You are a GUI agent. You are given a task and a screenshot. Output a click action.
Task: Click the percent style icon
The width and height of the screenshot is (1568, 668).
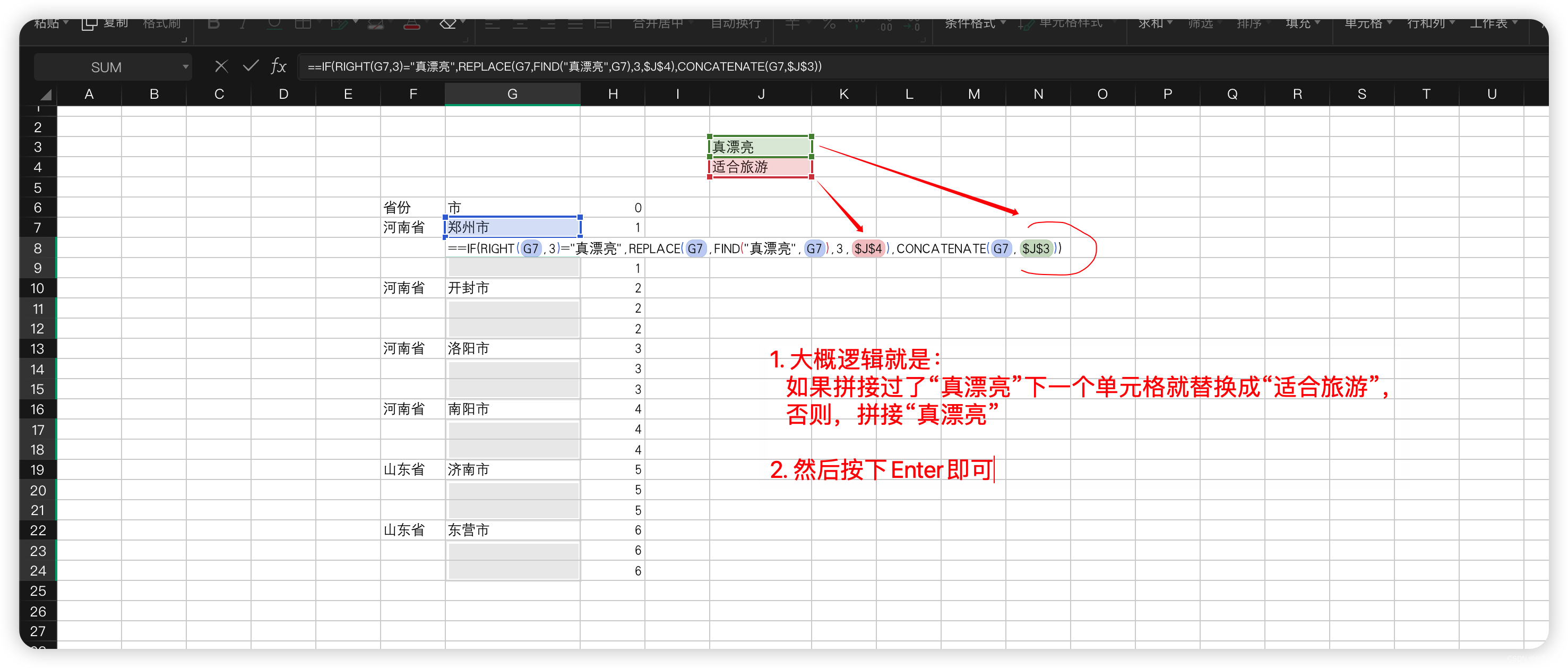tap(829, 24)
